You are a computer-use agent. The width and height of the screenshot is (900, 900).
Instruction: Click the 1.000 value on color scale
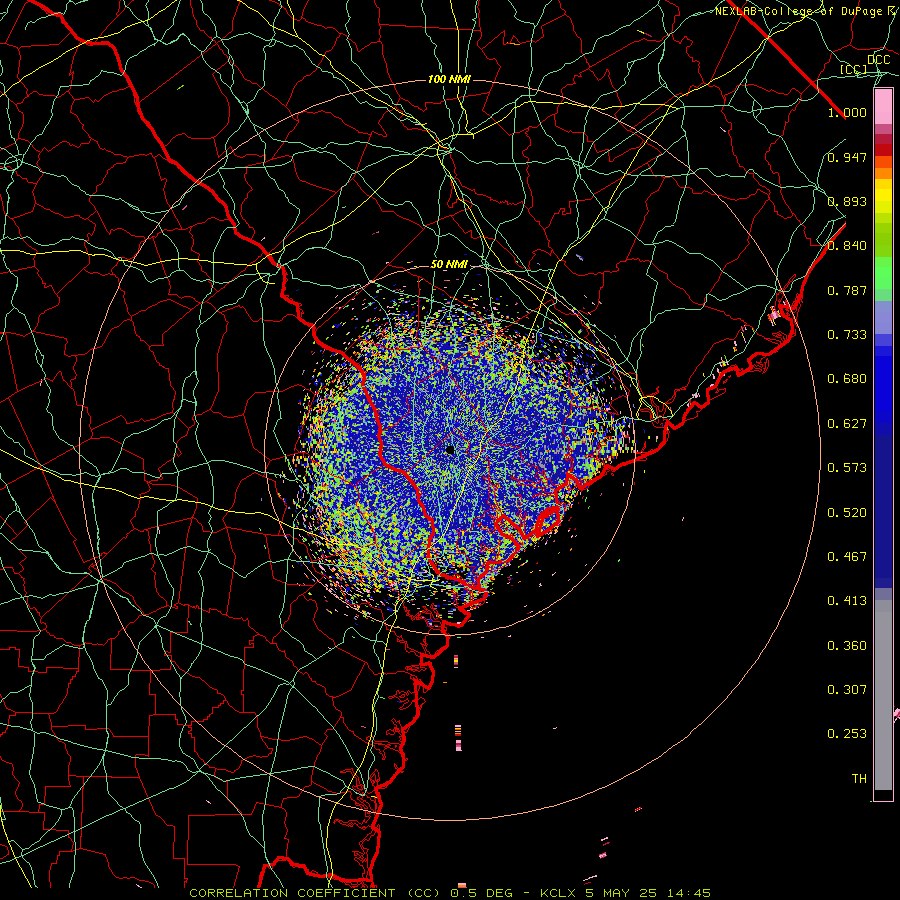pyautogui.click(x=847, y=112)
